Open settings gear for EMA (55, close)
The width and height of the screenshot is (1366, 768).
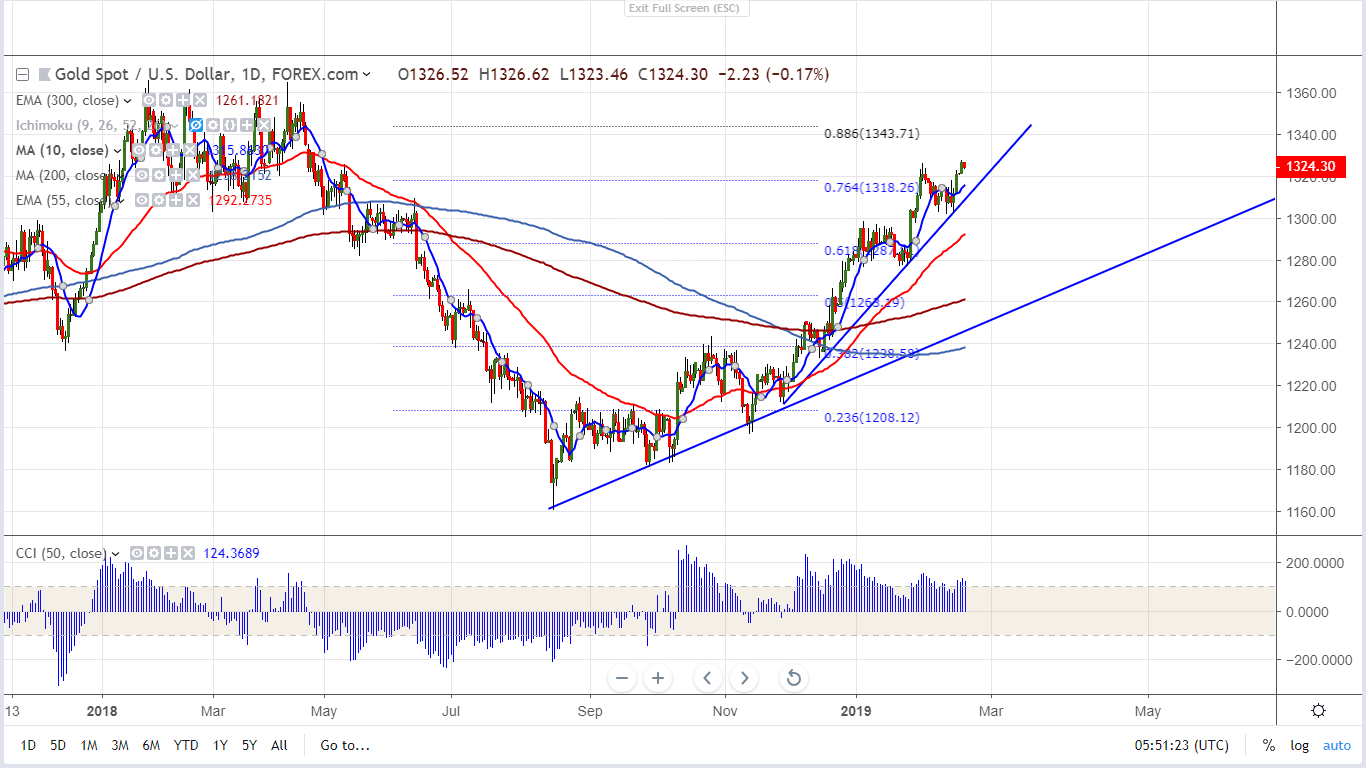point(159,200)
